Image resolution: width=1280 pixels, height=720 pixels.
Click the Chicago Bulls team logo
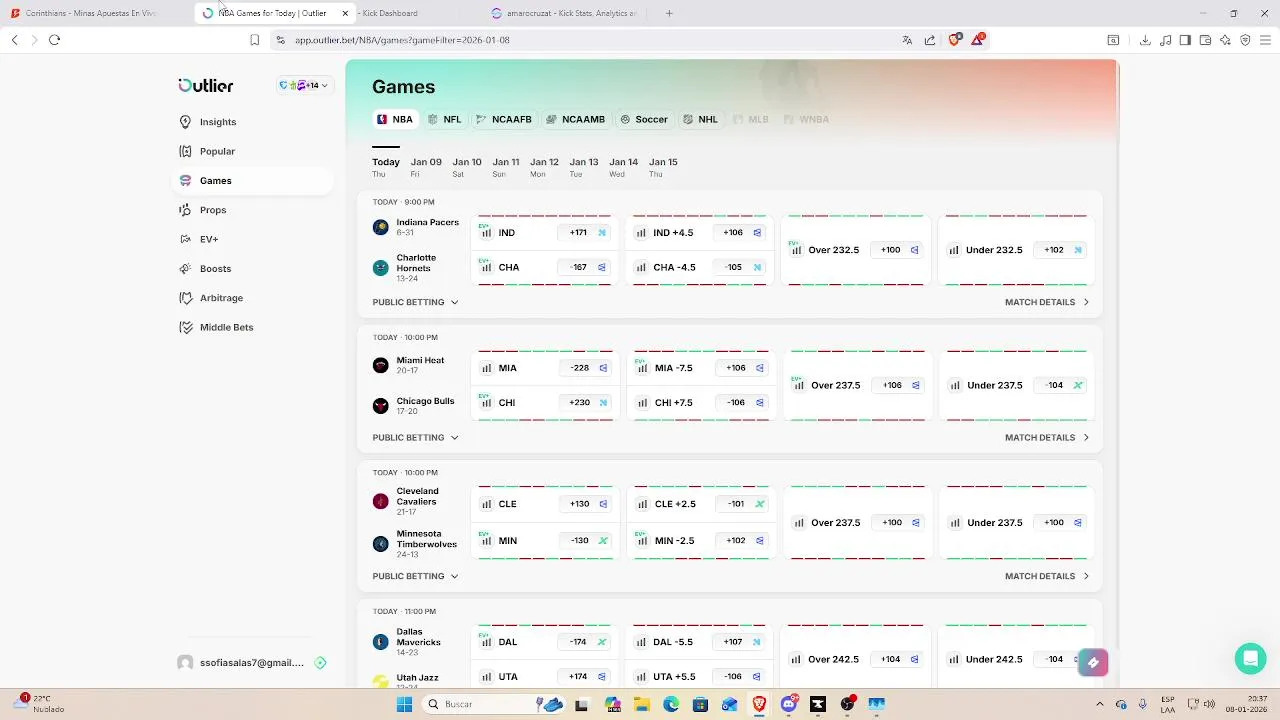[x=380, y=406]
